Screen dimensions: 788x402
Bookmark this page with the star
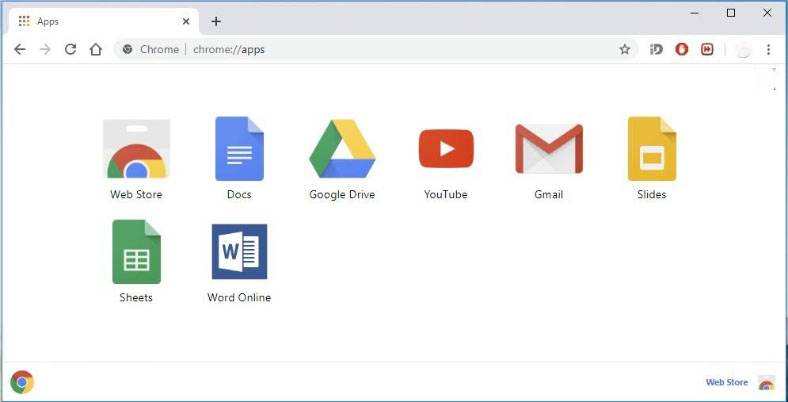[x=625, y=49]
